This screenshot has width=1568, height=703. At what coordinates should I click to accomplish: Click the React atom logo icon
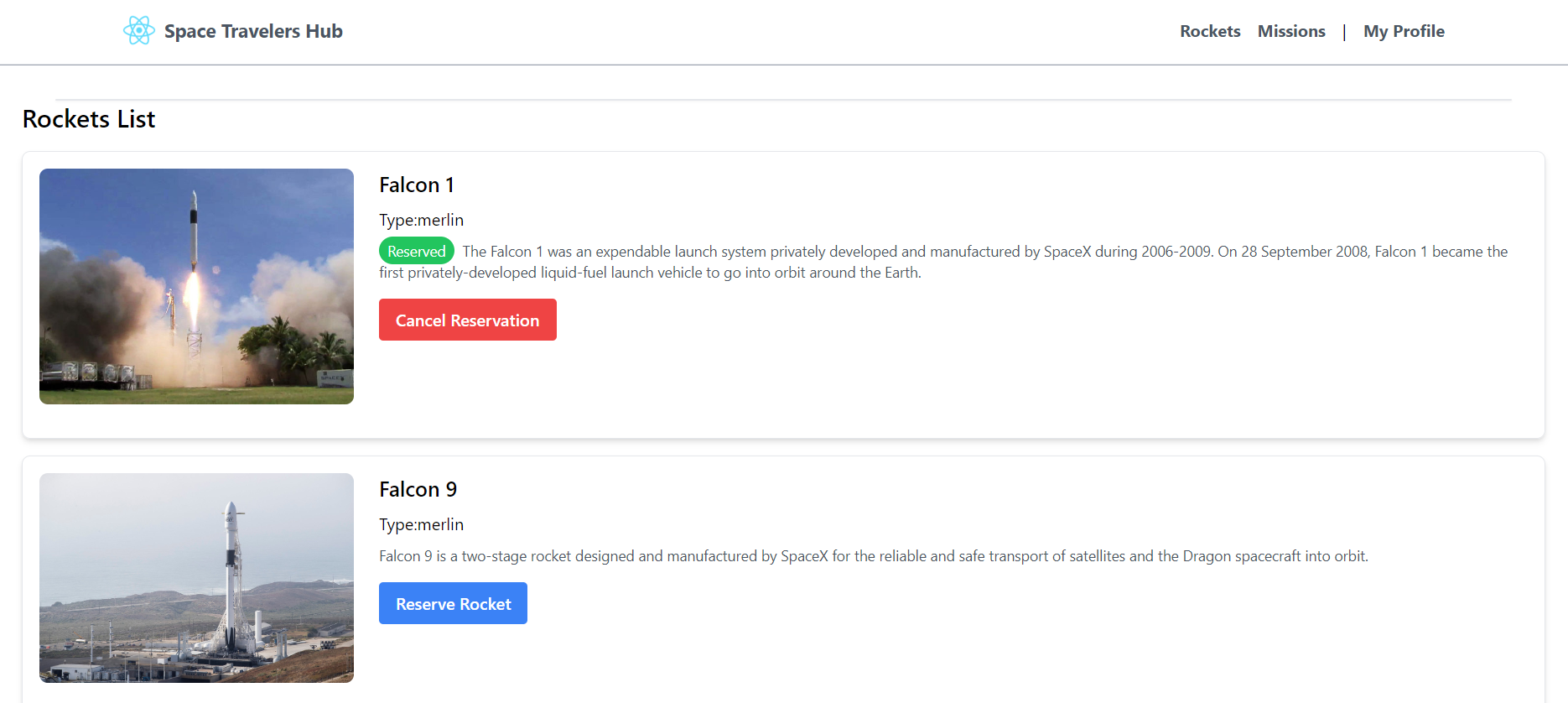(139, 31)
